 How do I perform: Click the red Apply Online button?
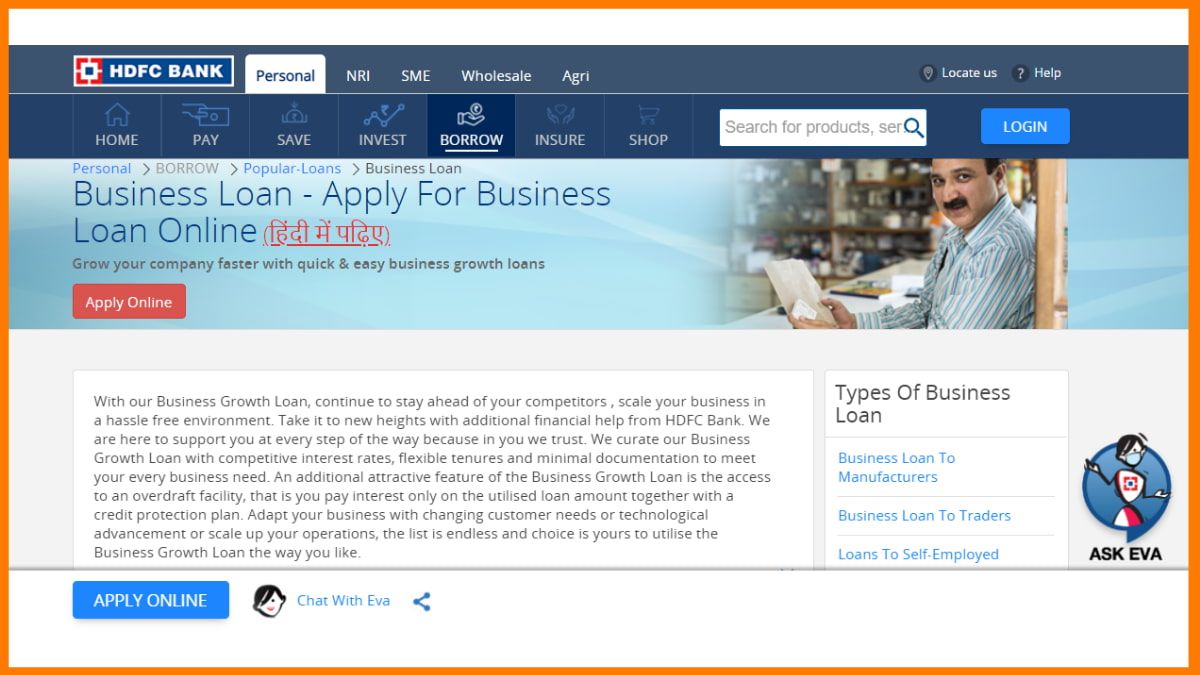click(x=129, y=302)
